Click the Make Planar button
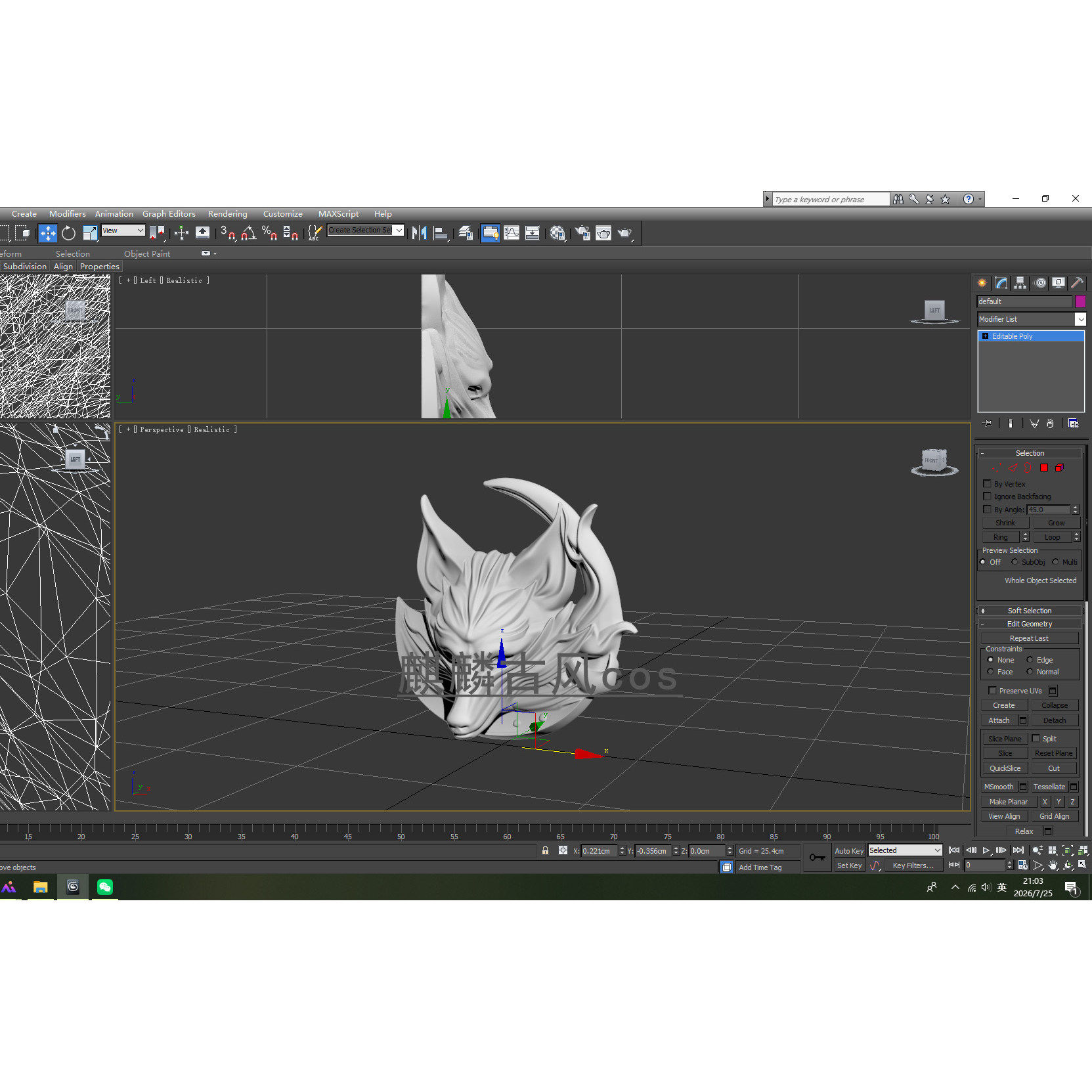The width and height of the screenshot is (1092, 1092). pyautogui.click(x=1009, y=802)
